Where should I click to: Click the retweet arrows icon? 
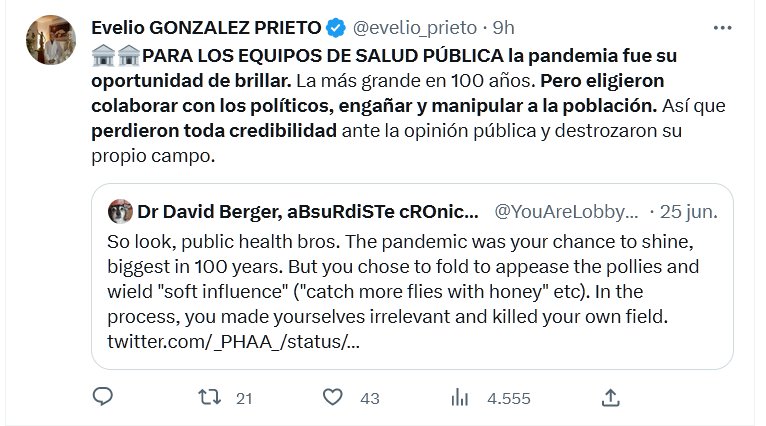coord(209,398)
